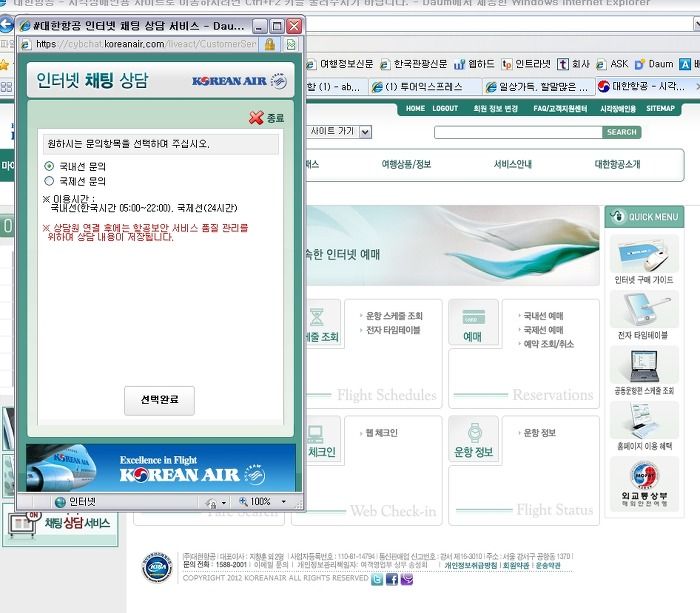Click the 채팅 상담 서비스 banner
Screen dimensions: 700x613
pyautogui.click(x=60, y=525)
